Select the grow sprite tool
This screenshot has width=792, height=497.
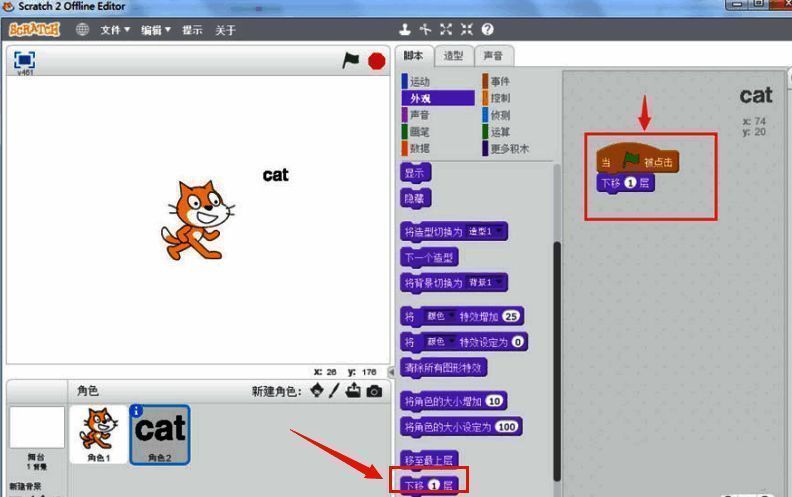[x=446, y=30]
